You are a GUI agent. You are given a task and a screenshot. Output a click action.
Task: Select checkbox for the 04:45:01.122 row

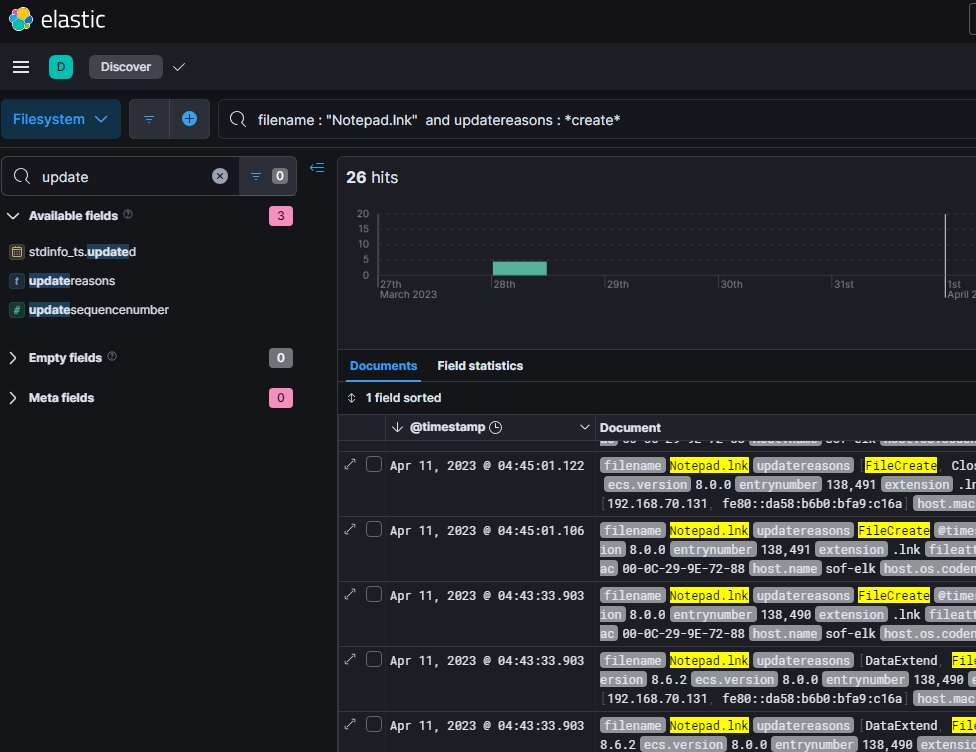374,464
